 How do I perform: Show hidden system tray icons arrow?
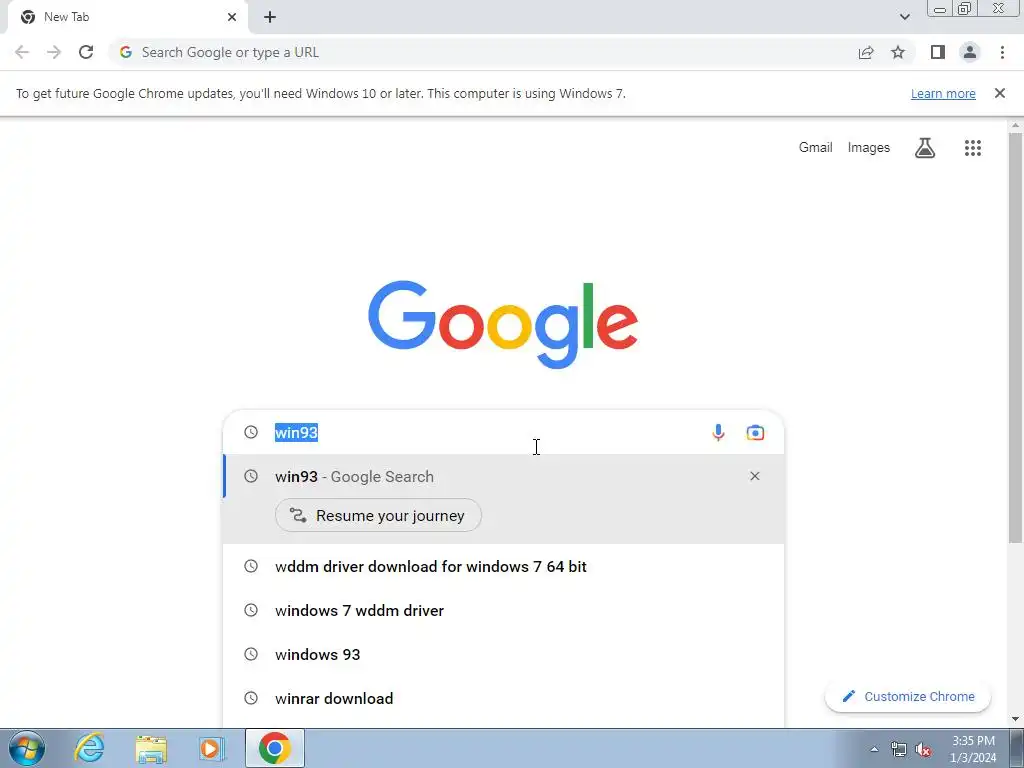(x=874, y=749)
